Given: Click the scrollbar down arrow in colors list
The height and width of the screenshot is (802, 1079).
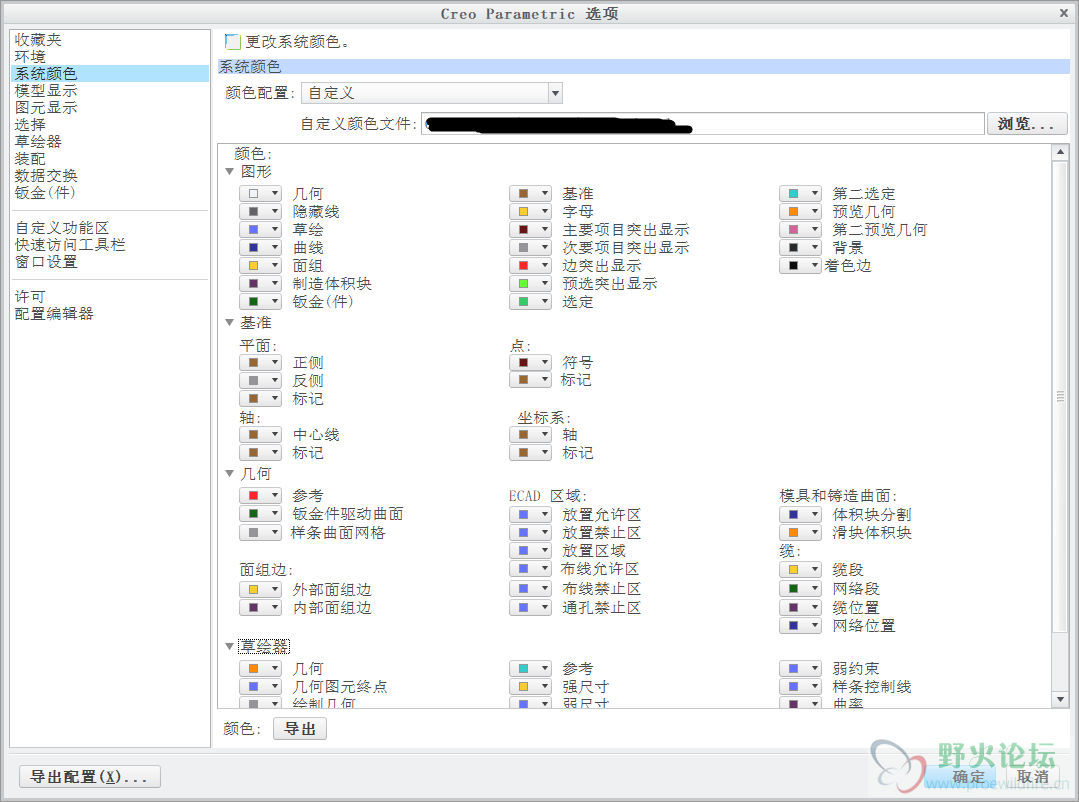Looking at the screenshot, I should click(x=1060, y=699).
